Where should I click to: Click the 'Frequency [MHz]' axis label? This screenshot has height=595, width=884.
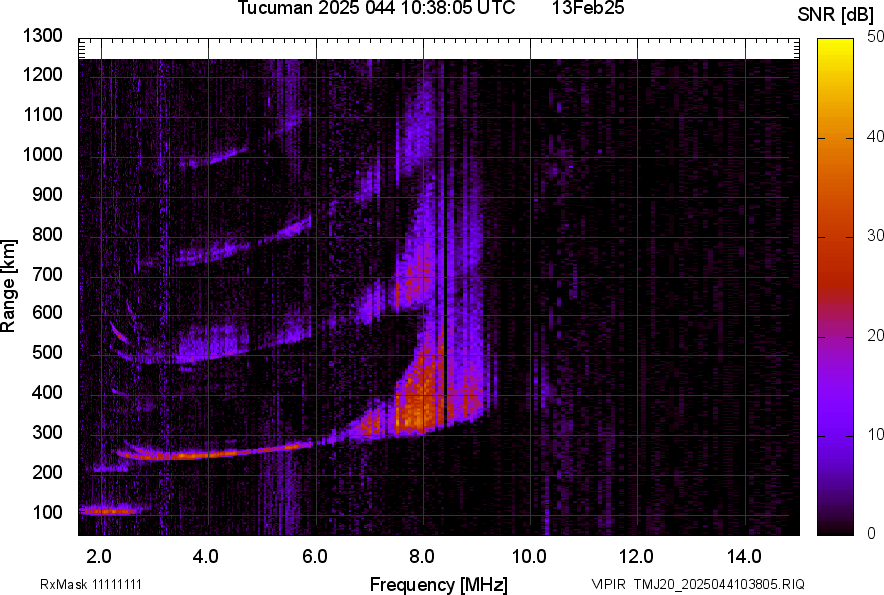point(439,584)
